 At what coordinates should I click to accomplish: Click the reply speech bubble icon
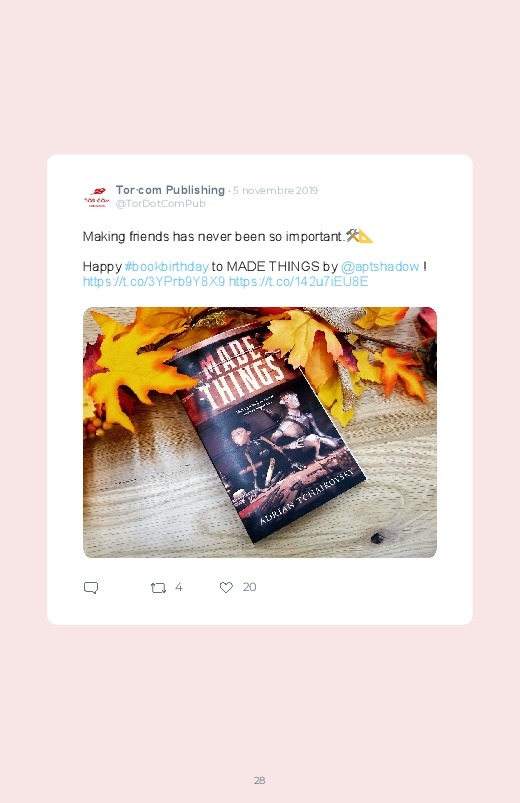point(91,587)
